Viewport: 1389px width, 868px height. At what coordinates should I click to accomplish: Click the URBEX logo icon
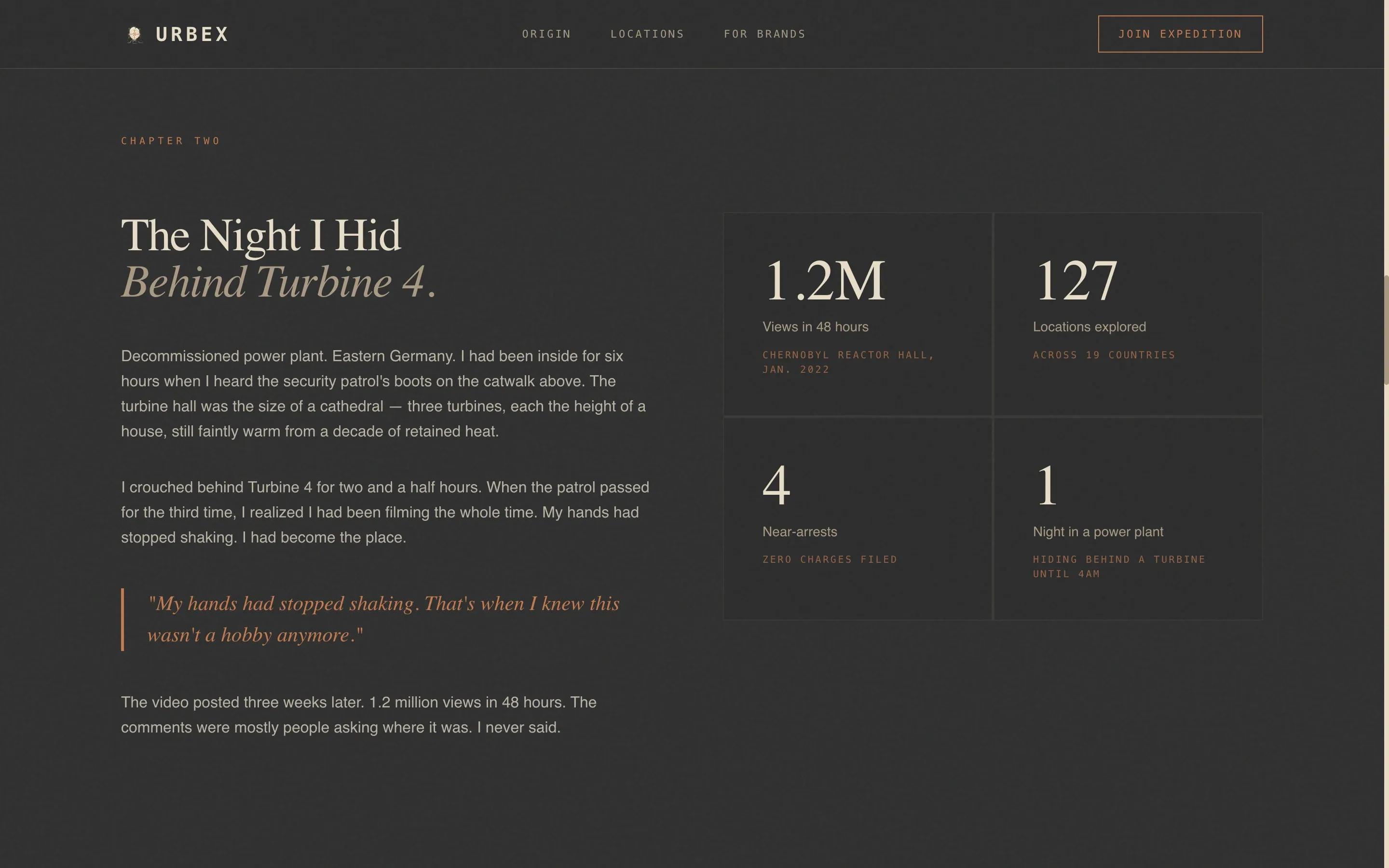click(x=135, y=34)
